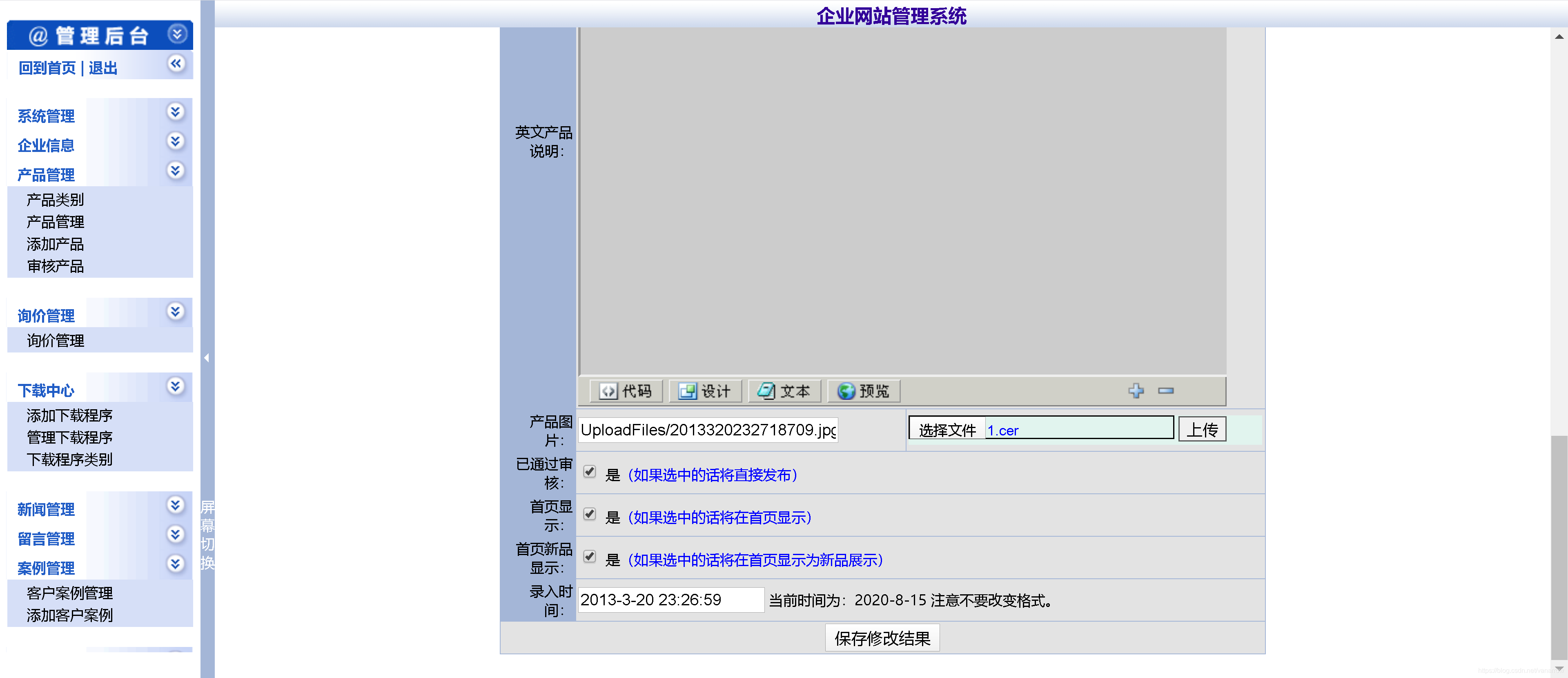Switch editor to 设计 design view
The height and width of the screenshot is (678, 1568).
tap(705, 391)
